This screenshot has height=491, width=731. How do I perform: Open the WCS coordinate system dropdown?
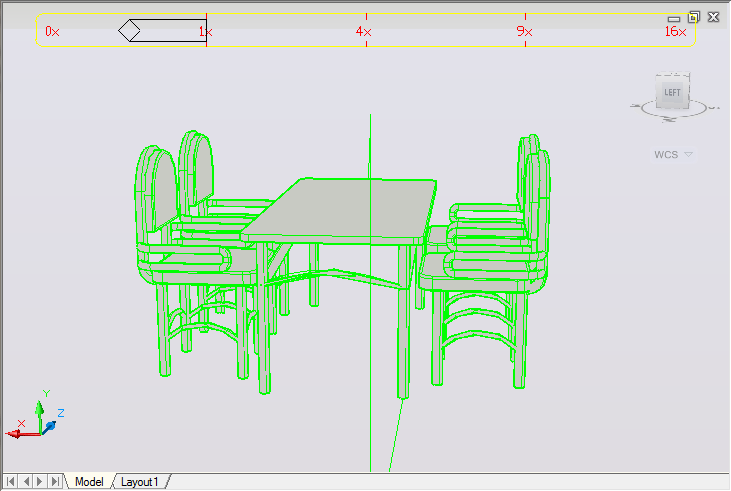tap(673, 155)
